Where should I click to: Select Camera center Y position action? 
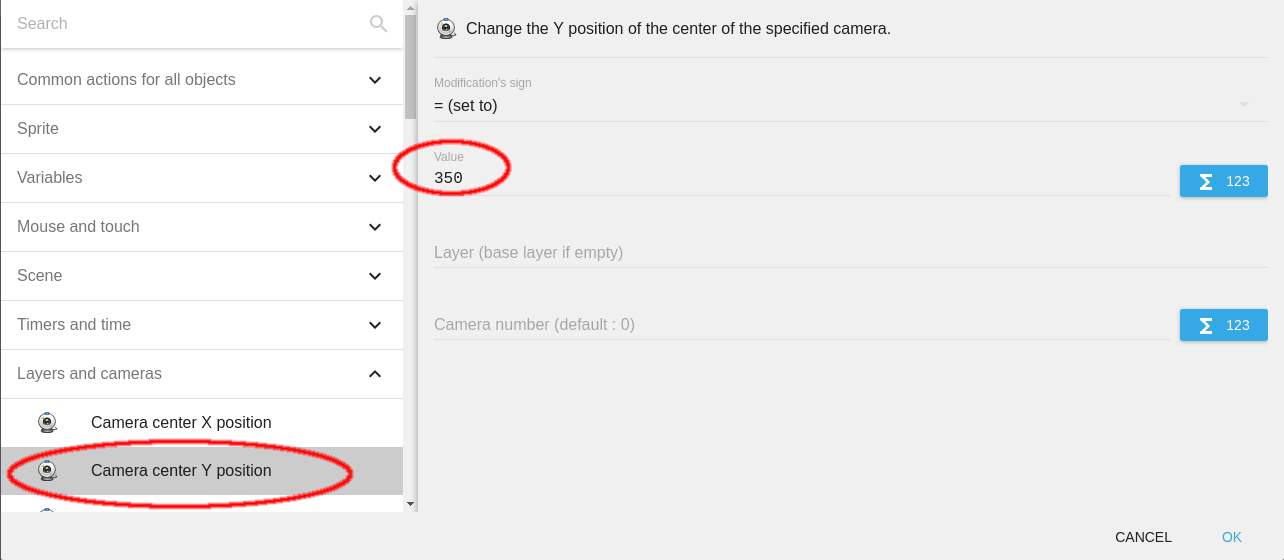(181, 471)
